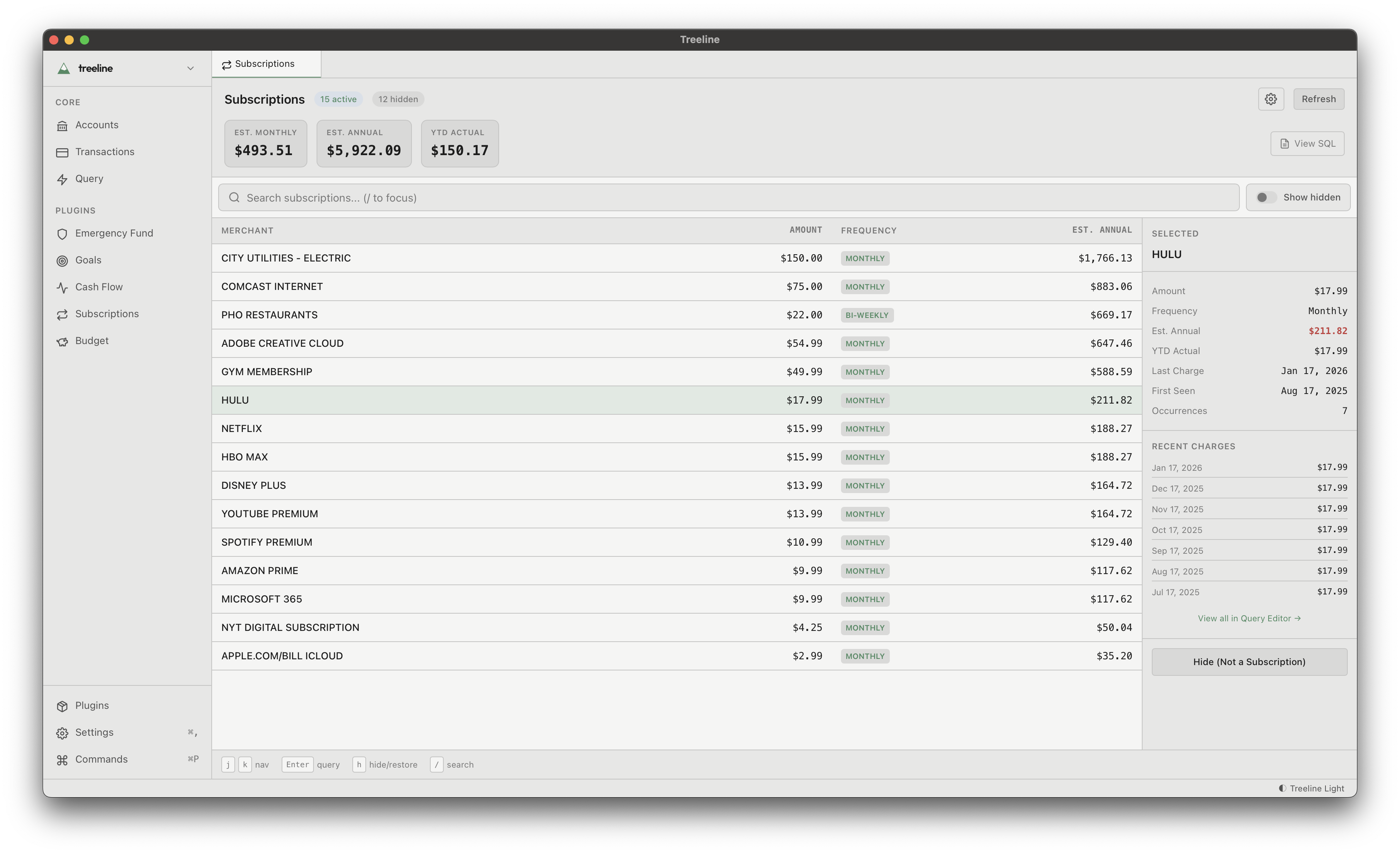Open the Accounts section in the sidebar

point(63,125)
